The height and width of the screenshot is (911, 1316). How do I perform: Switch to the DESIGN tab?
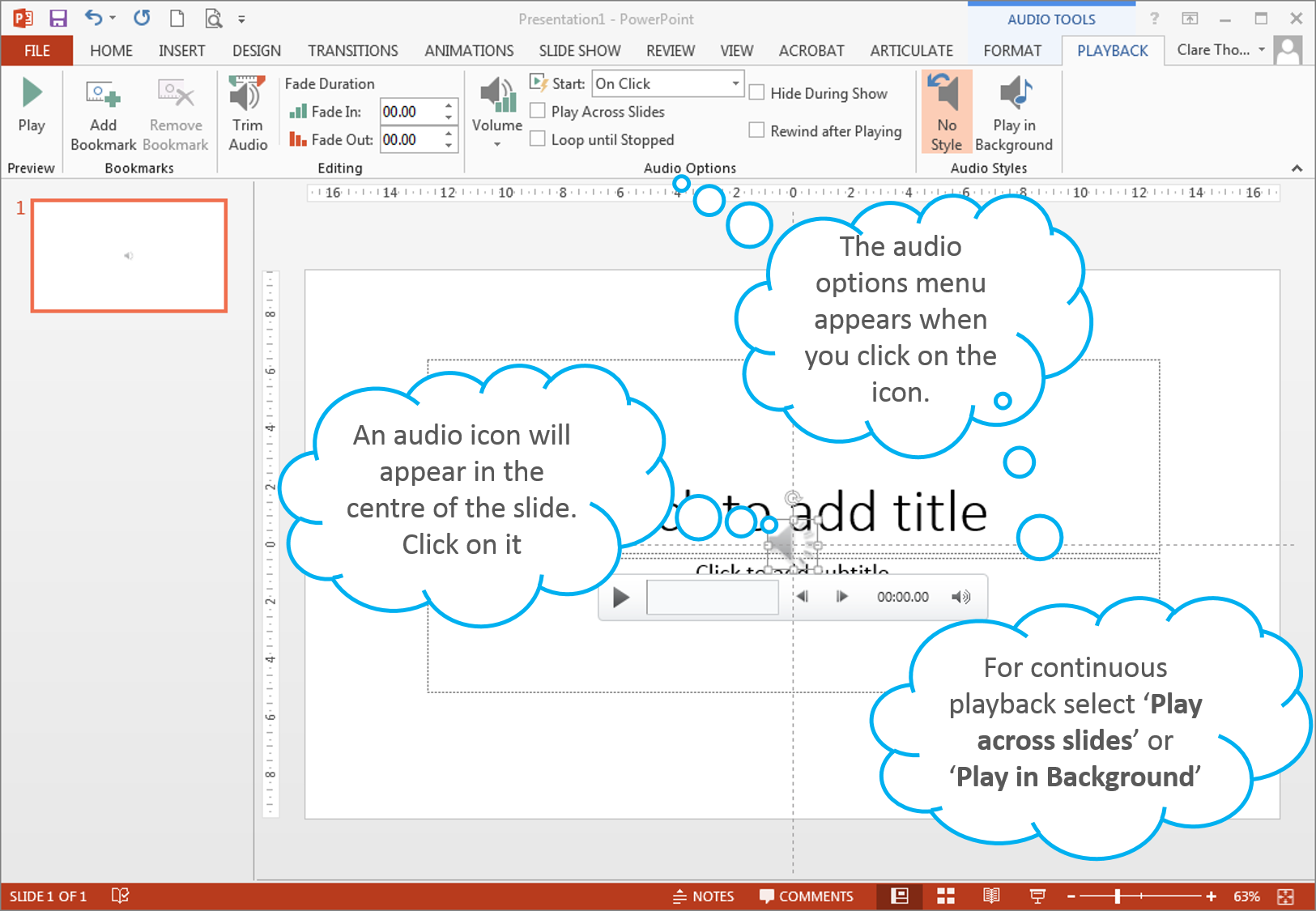257,50
